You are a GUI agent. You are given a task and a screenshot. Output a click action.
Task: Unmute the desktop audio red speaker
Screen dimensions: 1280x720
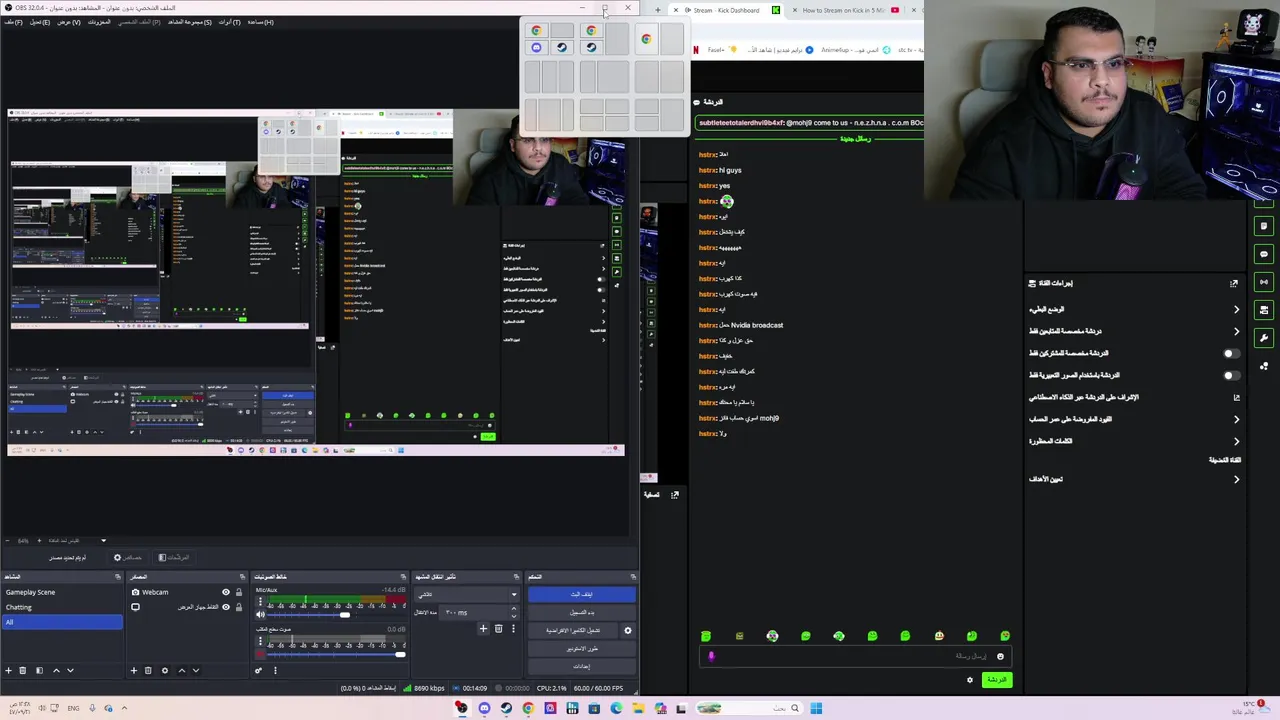click(x=260, y=654)
